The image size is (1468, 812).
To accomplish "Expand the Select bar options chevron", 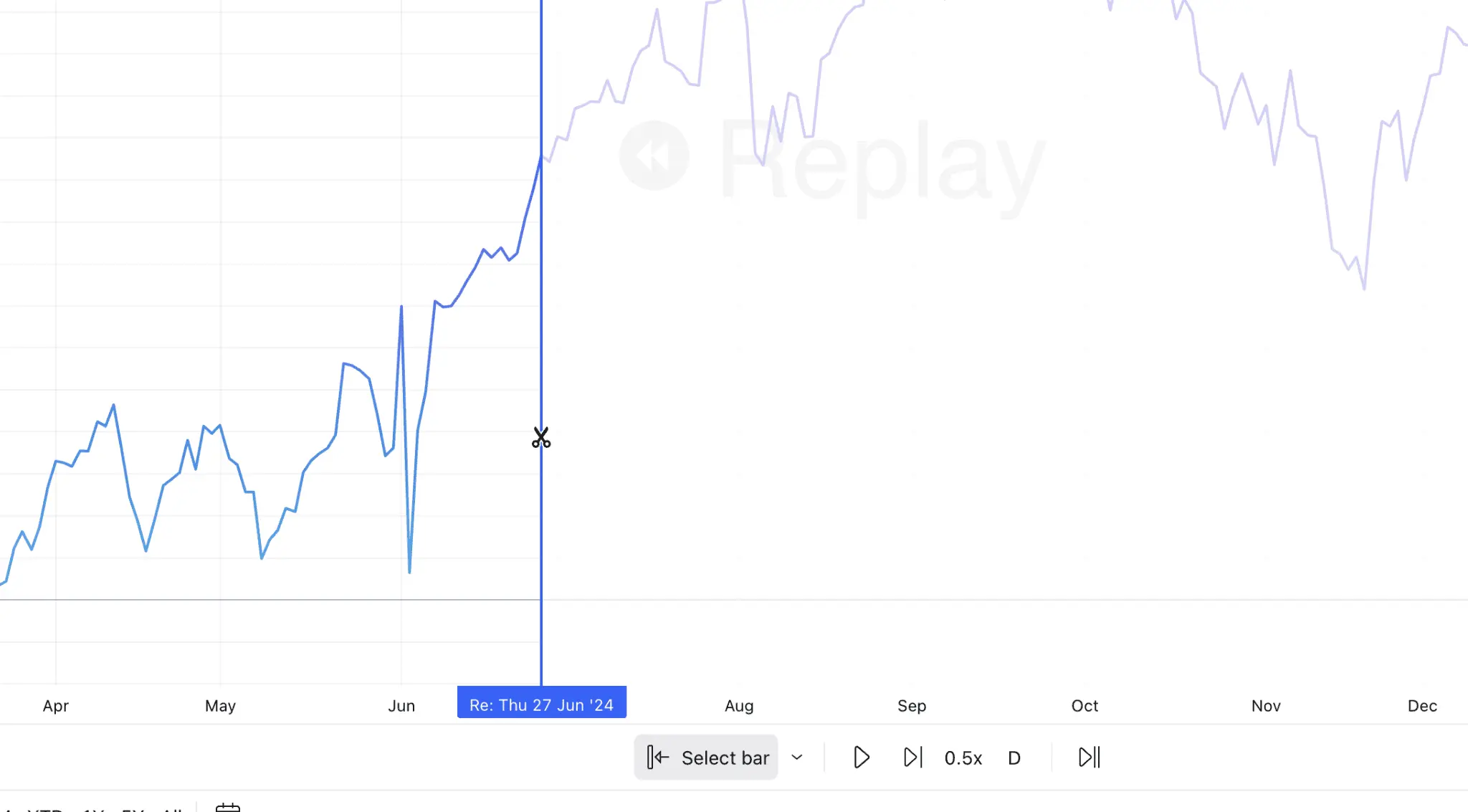I will 797,758.
